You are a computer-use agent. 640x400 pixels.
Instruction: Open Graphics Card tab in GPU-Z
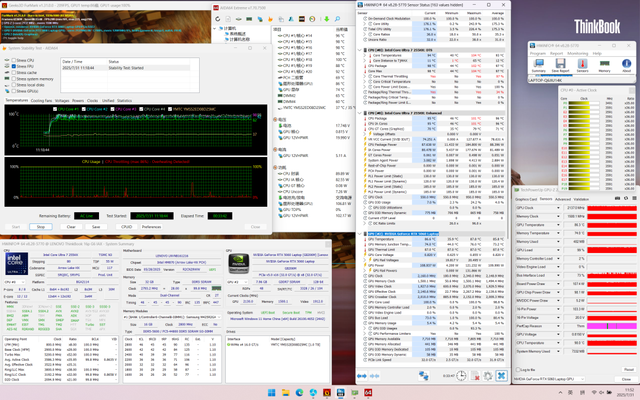pos(526,199)
